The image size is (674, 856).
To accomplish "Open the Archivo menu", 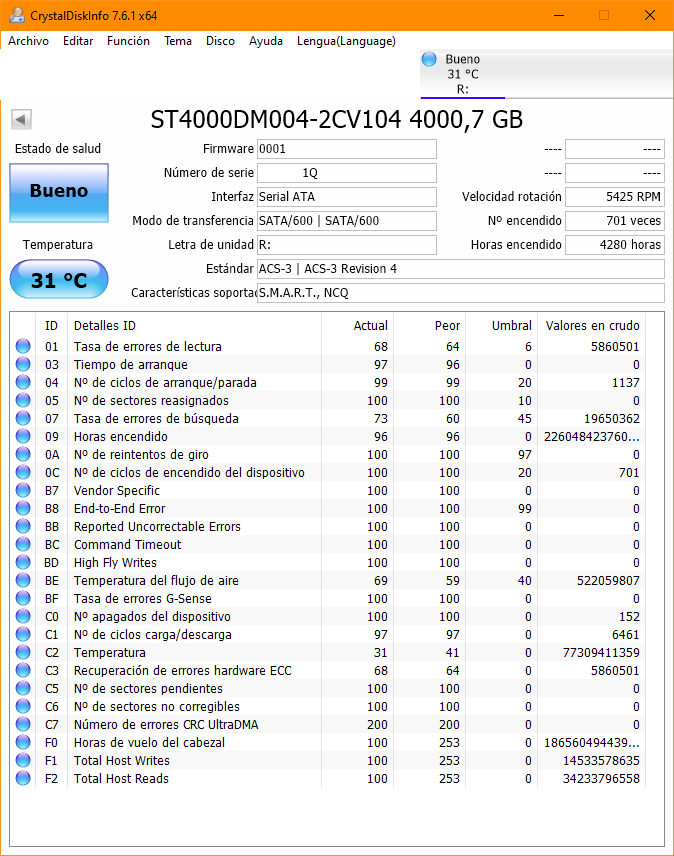I will [x=28, y=41].
